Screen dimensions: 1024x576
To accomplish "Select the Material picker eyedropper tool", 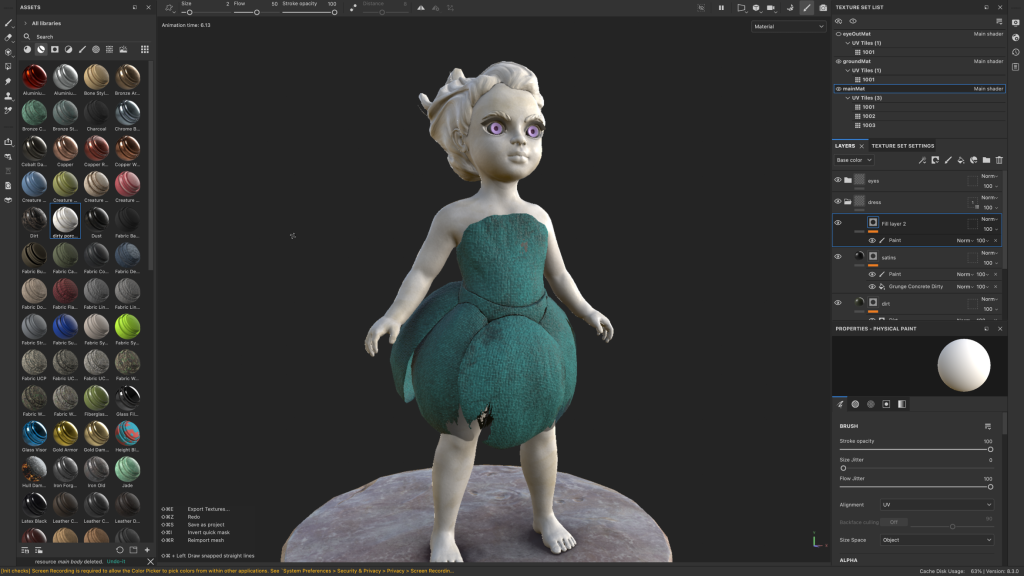I will point(8,110).
